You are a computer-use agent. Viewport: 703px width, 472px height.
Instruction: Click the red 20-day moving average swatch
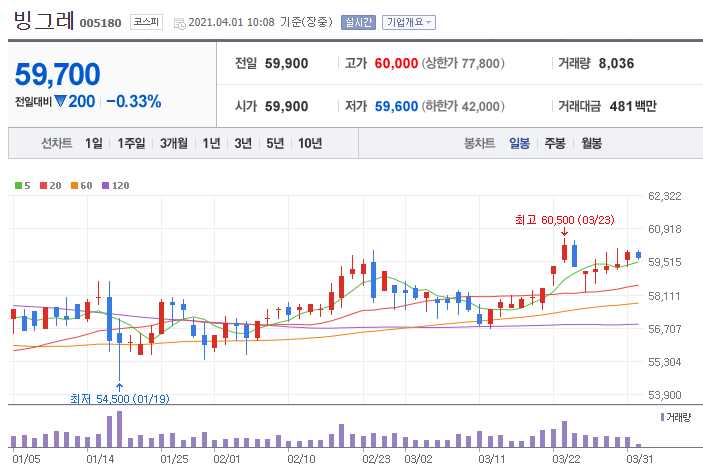click(43, 186)
